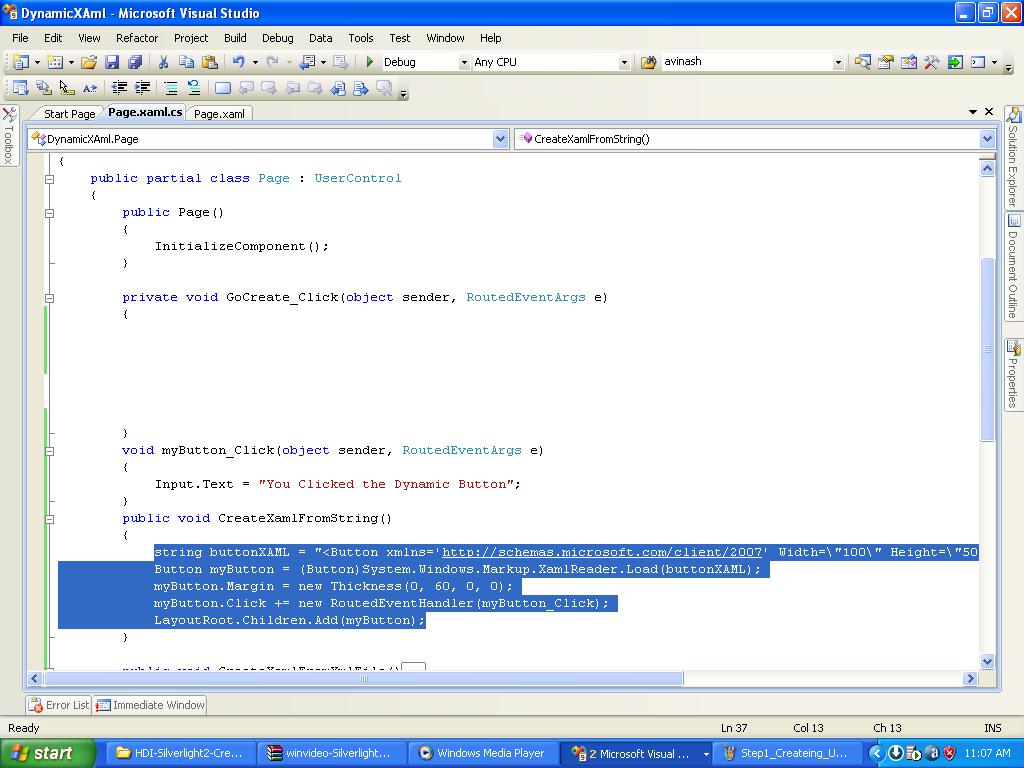Expand the auto-hidden Toolbox side tab

pos(9,135)
